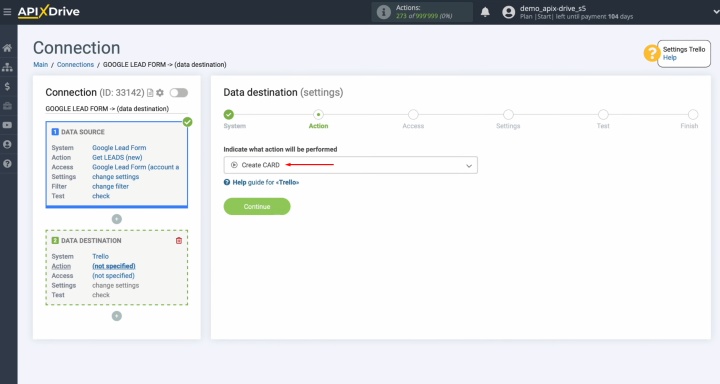
Task: Open the notifications bell
Action: click(485, 12)
